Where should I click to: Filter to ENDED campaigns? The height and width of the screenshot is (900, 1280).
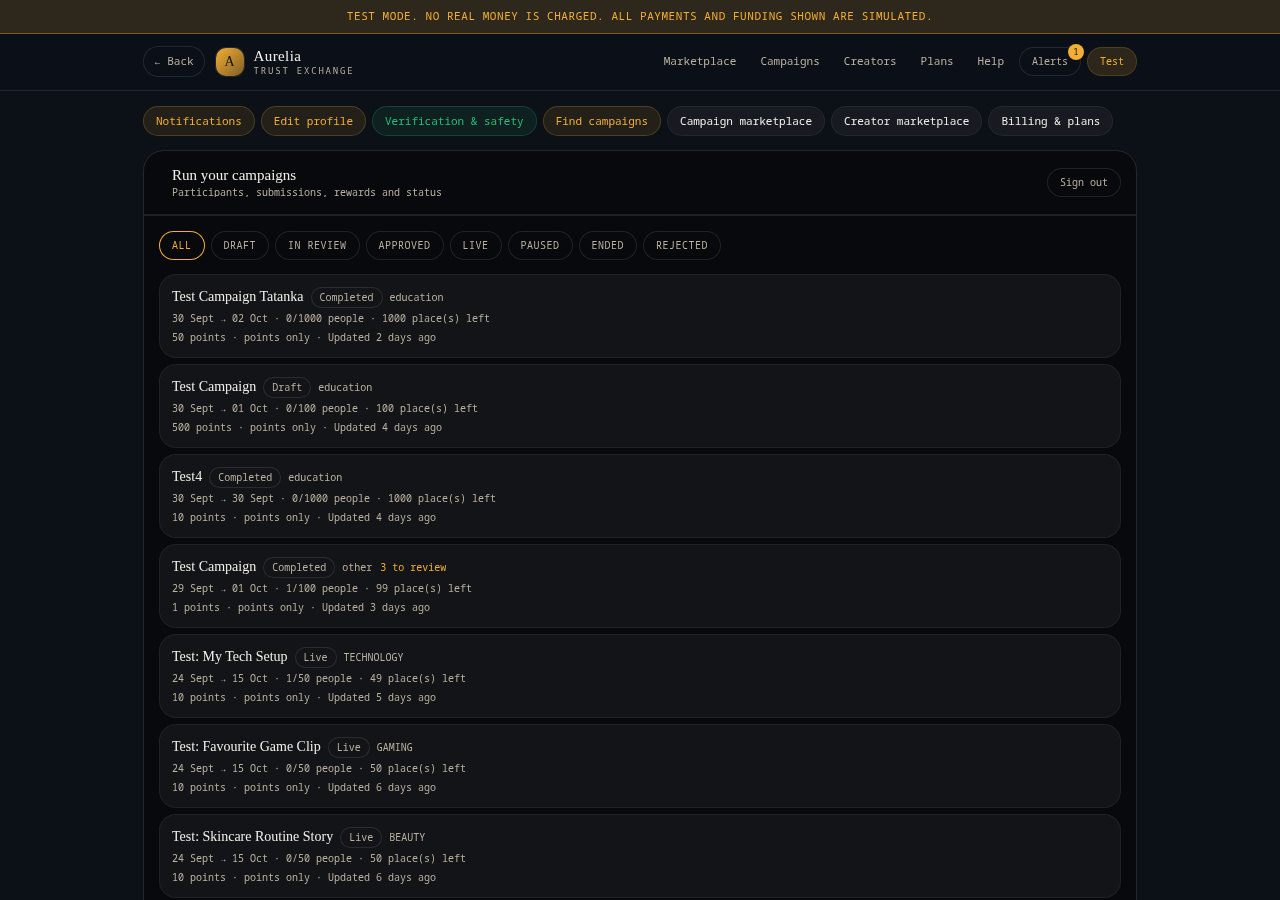click(x=608, y=246)
